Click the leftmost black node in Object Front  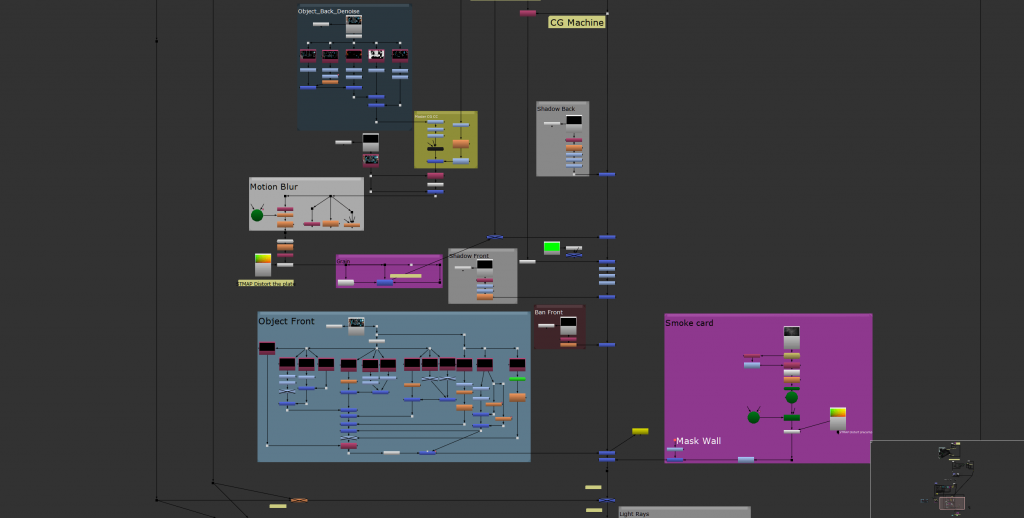click(267, 348)
